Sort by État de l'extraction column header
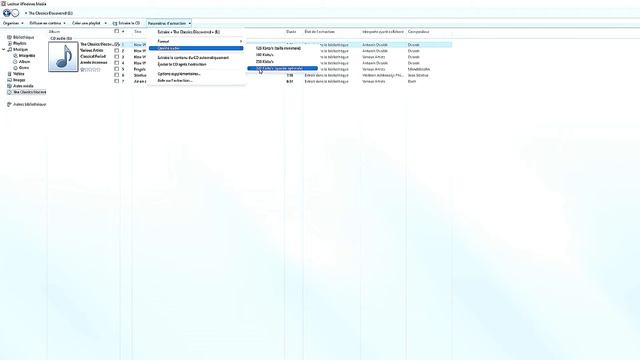The image size is (640, 360). [320, 31]
